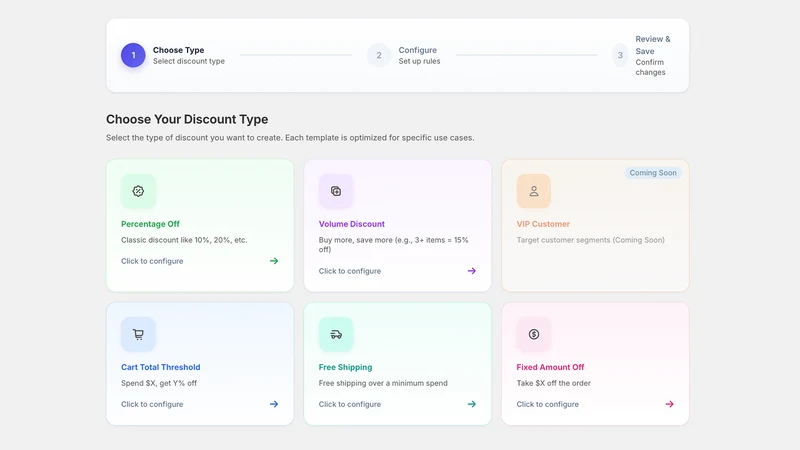This screenshot has height=450, width=800.
Task: Click the Cart Total Threshold cart icon
Action: point(138,334)
